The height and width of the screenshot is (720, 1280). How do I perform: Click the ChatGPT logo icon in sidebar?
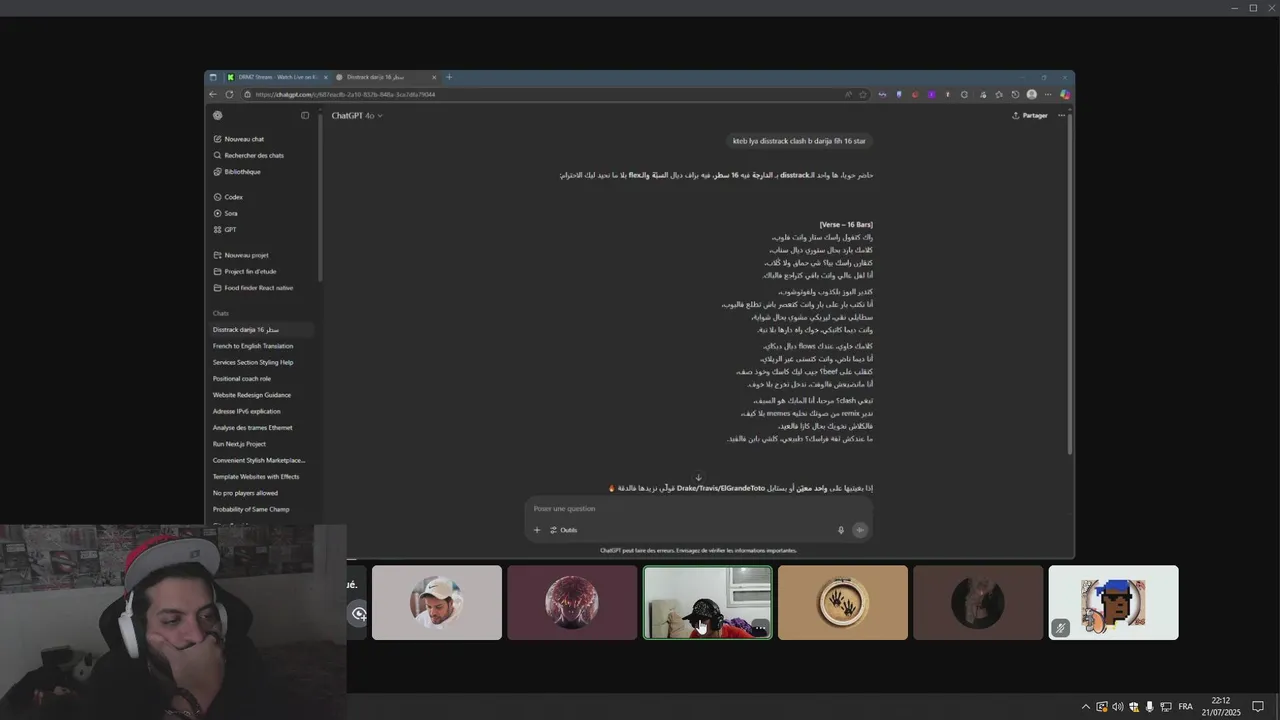pyautogui.click(x=218, y=115)
